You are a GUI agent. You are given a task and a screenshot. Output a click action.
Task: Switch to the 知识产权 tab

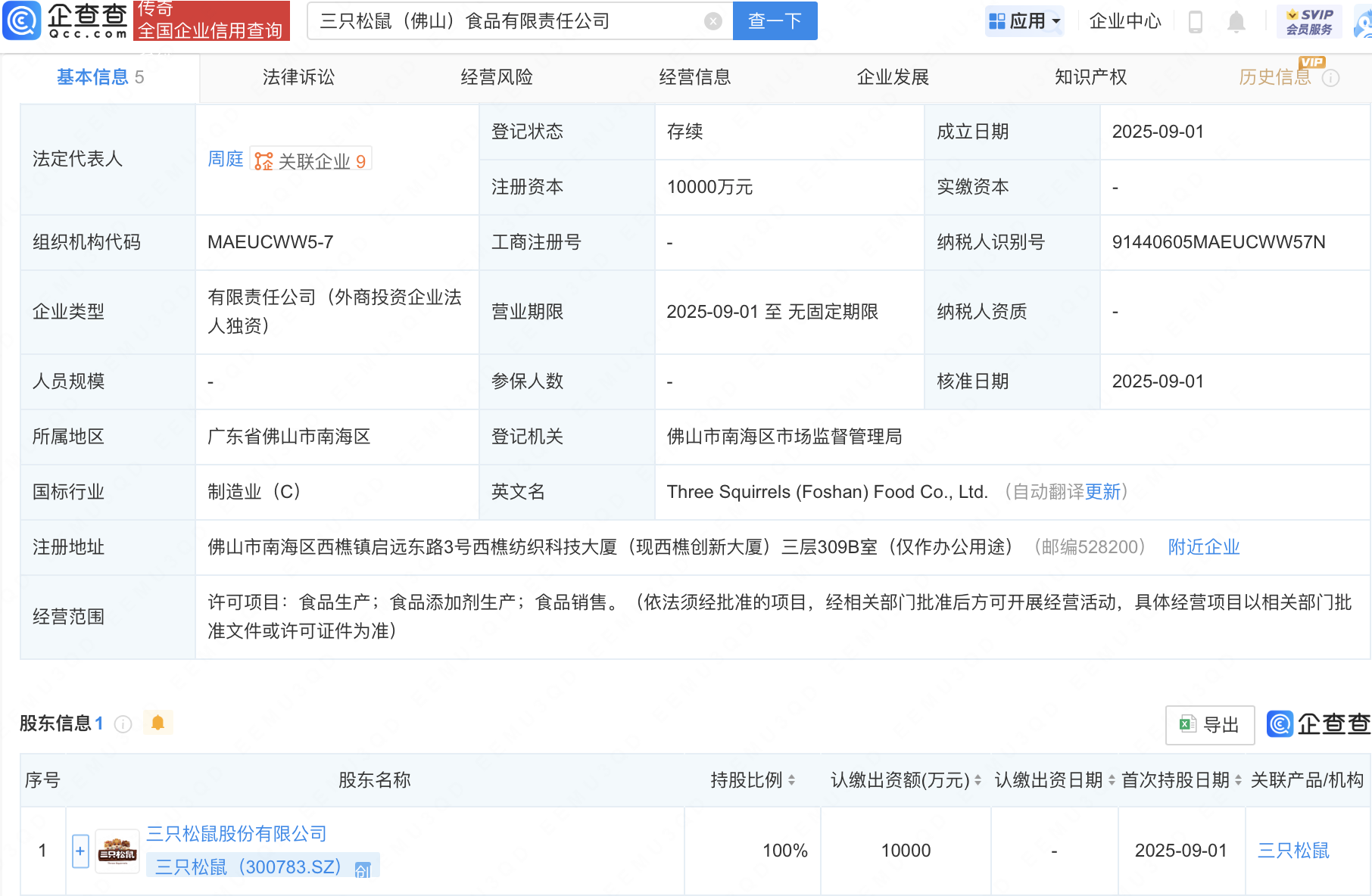[x=1090, y=77]
